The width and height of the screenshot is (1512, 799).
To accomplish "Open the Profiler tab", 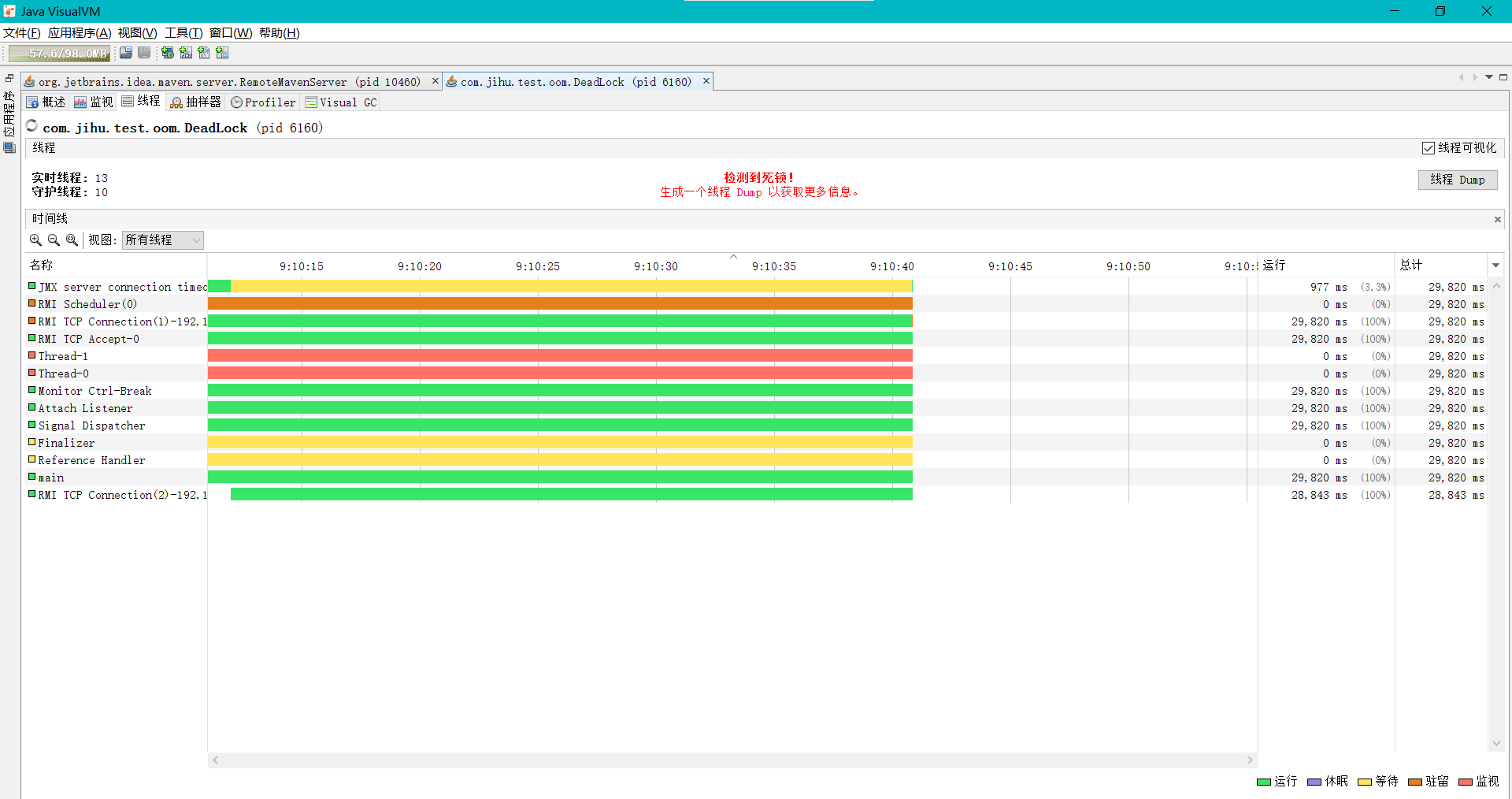I will point(263,102).
